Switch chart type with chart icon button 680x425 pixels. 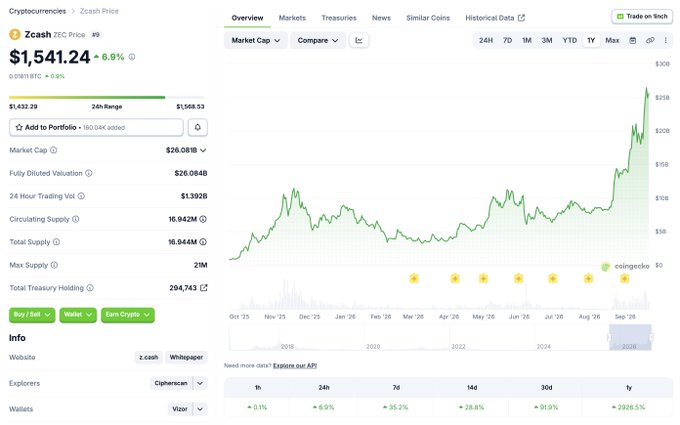(x=359, y=40)
